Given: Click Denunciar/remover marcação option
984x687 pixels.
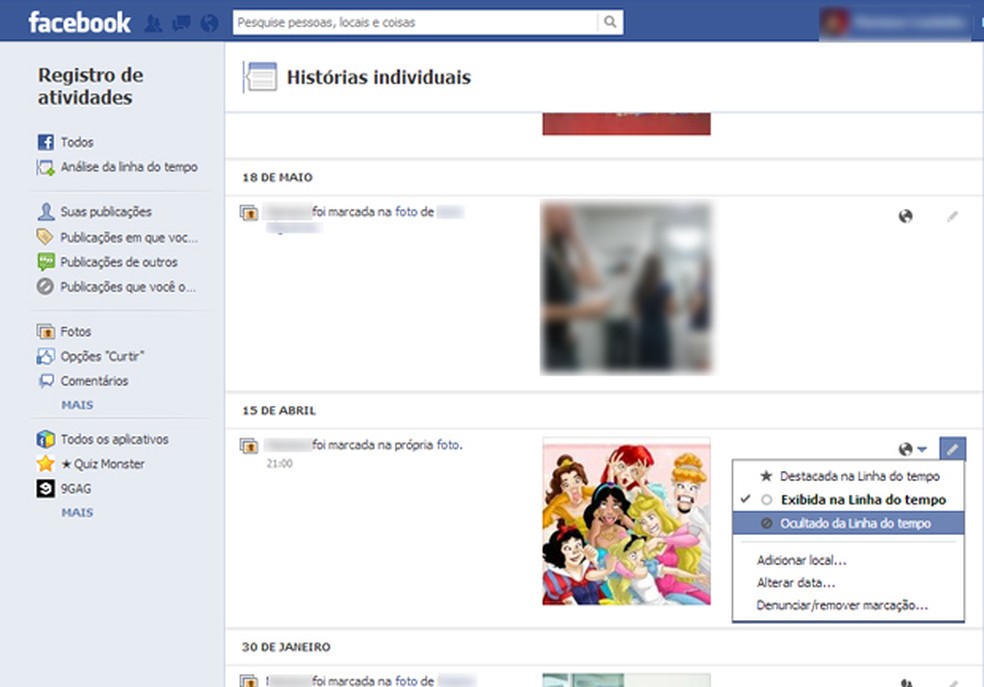Looking at the screenshot, I should pyautogui.click(x=842, y=605).
